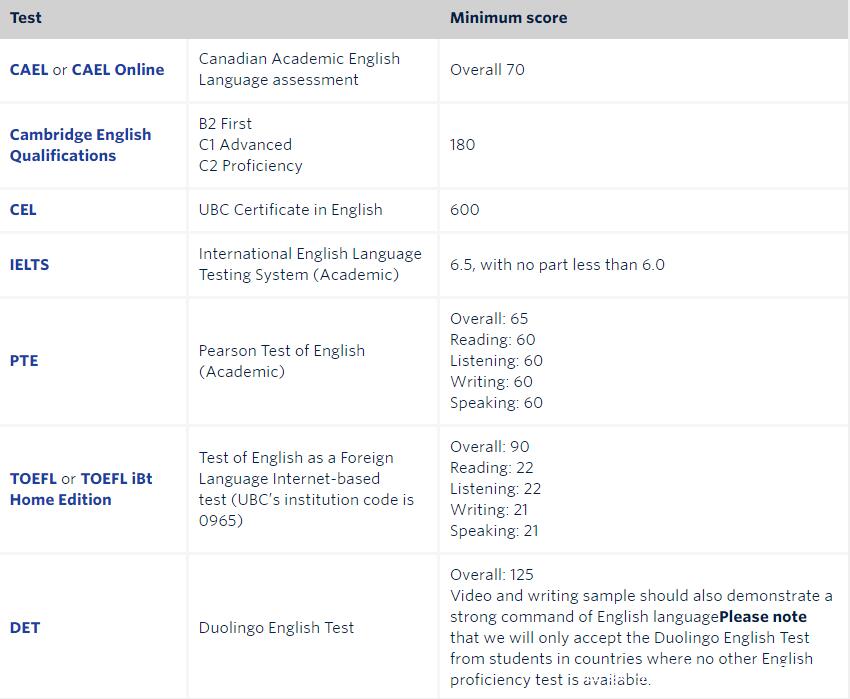Click the CEL test link
Image resolution: width=850 pixels, height=699 pixels.
[x=23, y=210]
